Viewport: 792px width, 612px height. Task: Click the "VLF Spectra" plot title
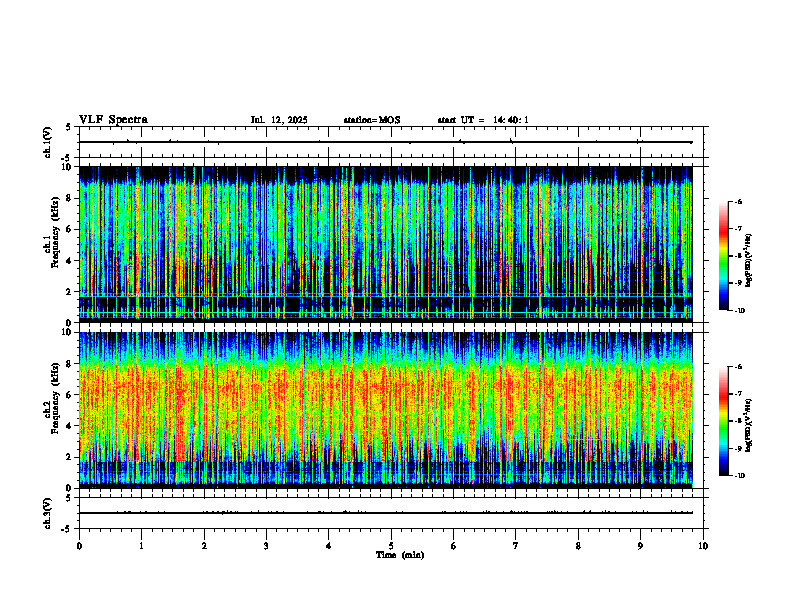click(113, 120)
